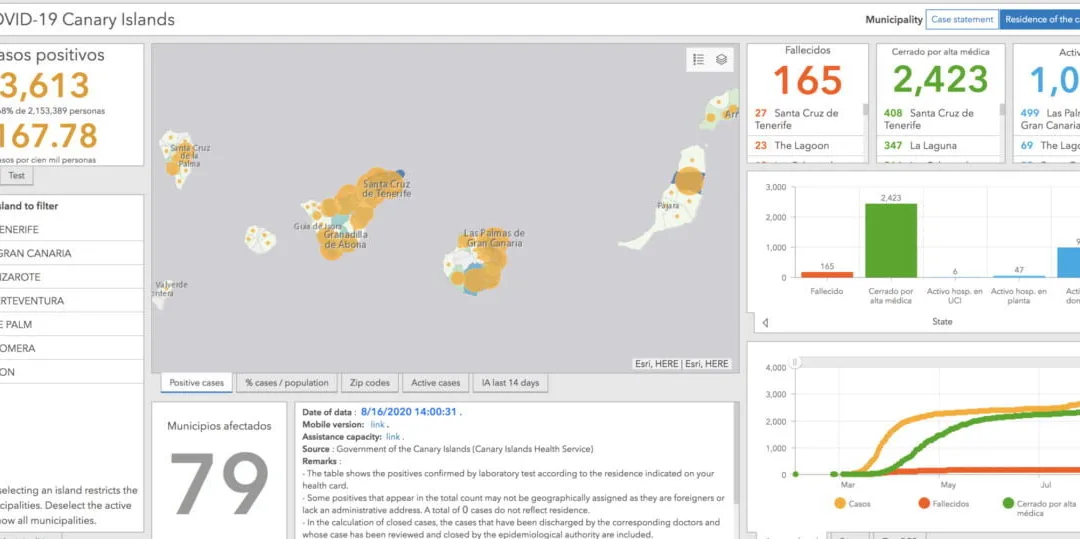The image size is (1080, 539).
Task: Filter by TENERIFE island
Action: pos(72,229)
